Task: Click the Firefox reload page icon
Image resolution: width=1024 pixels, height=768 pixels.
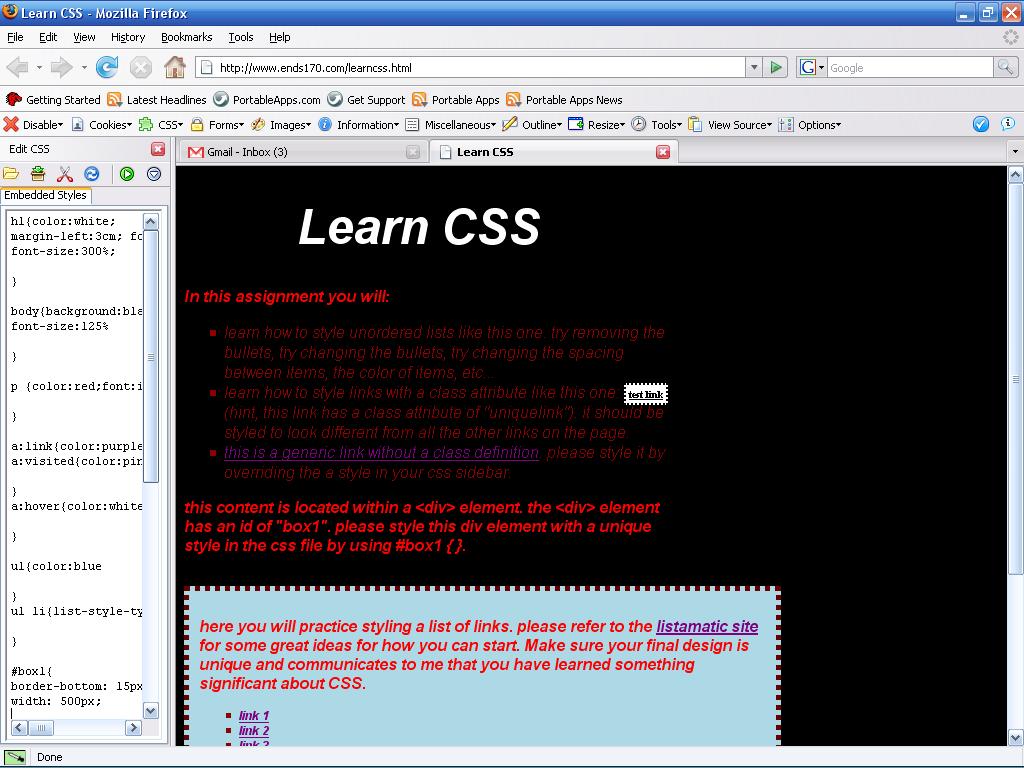Action: (107, 67)
